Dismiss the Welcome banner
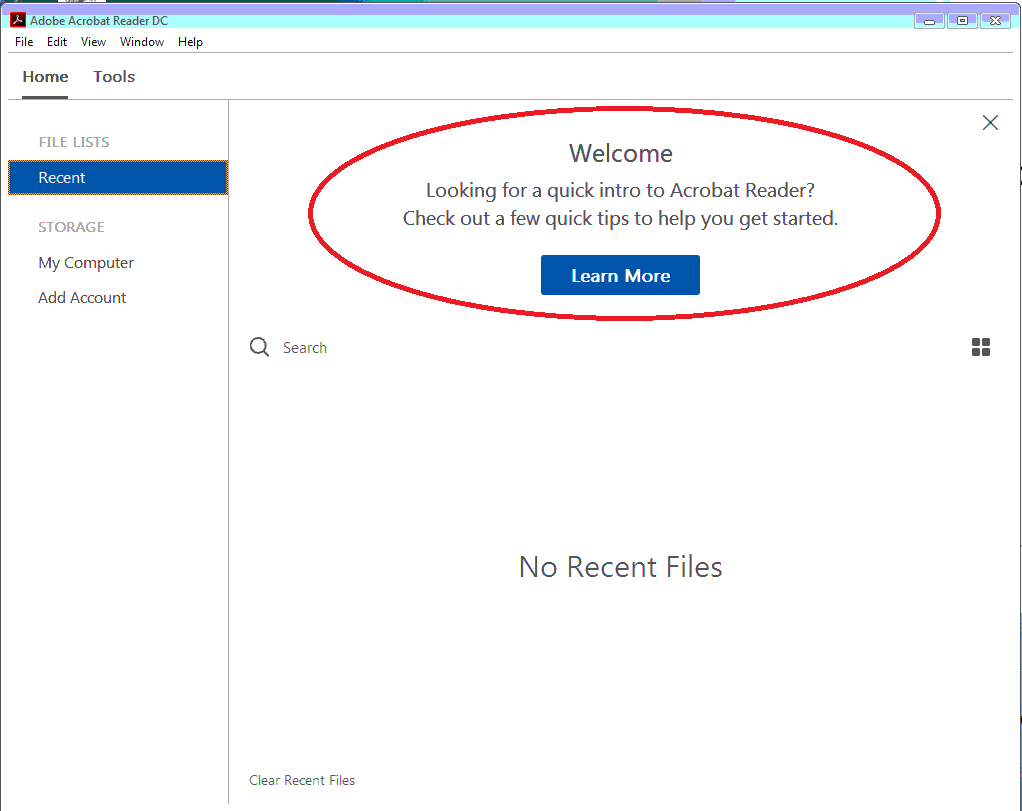This screenshot has width=1022, height=811. click(990, 122)
